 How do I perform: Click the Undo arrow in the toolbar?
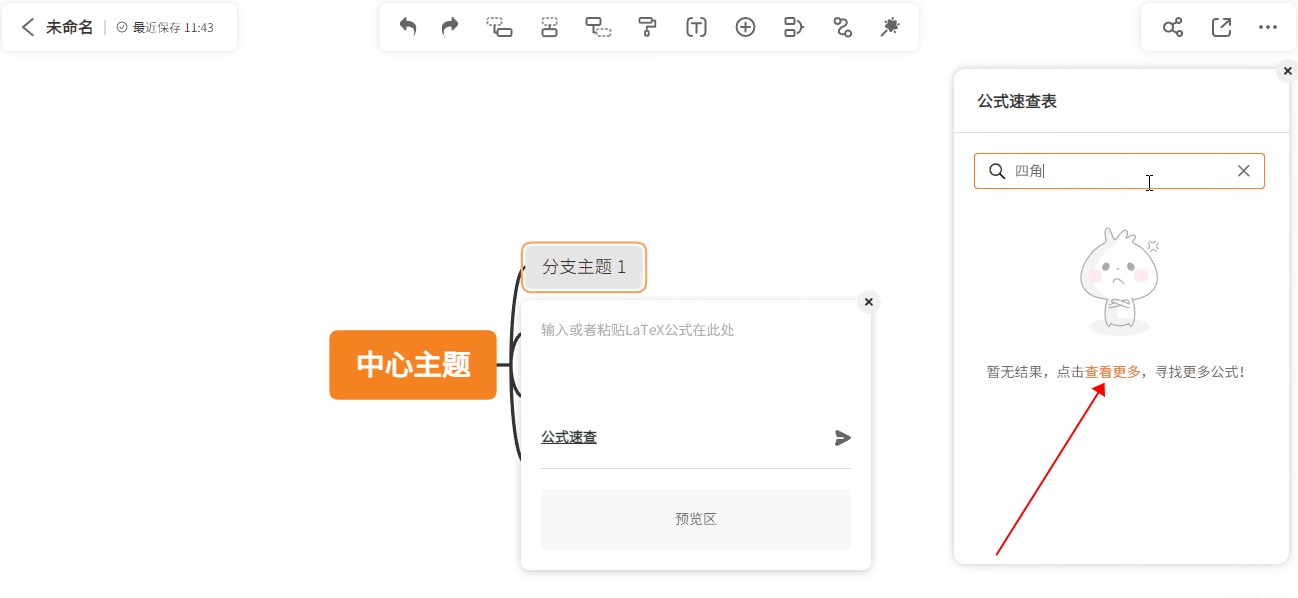click(x=407, y=27)
